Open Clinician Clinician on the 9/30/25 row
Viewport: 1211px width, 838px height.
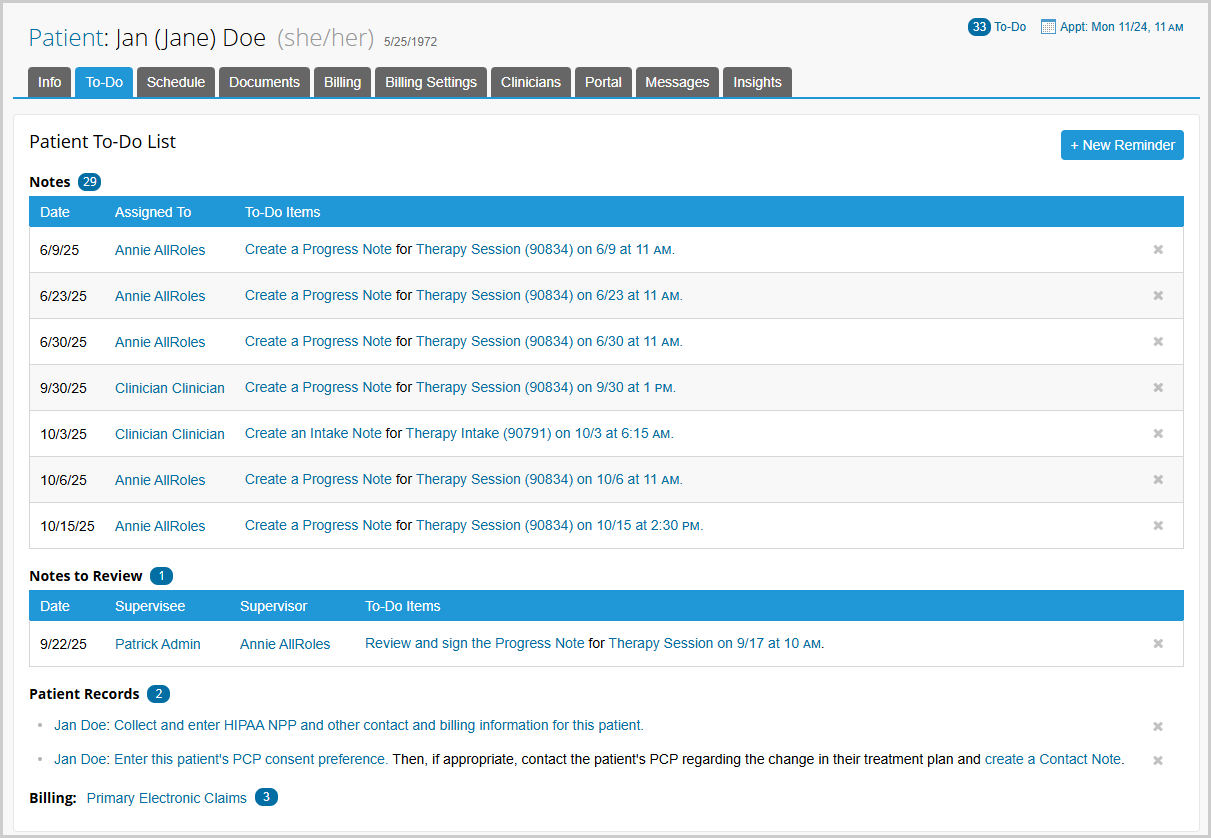[170, 388]
